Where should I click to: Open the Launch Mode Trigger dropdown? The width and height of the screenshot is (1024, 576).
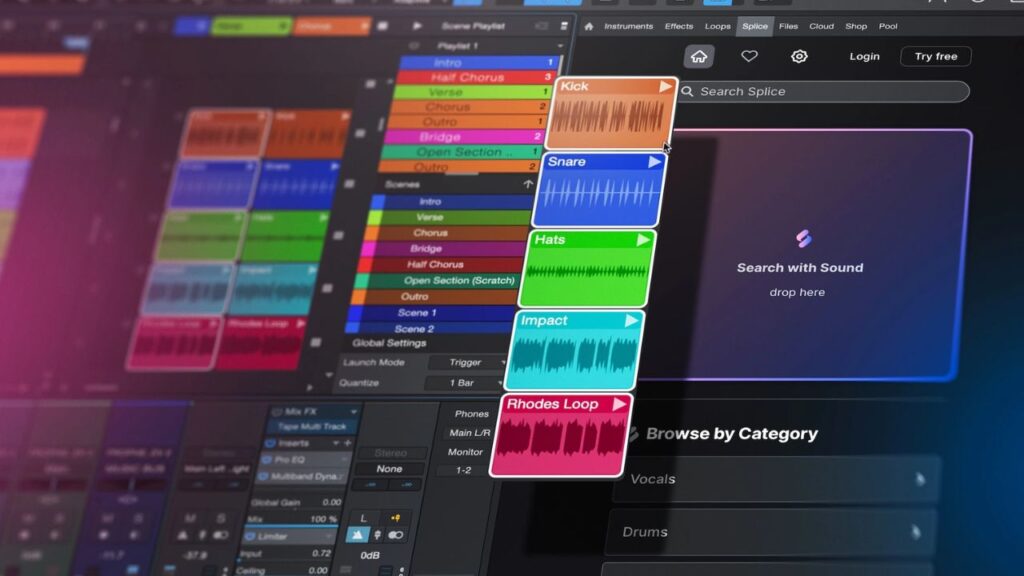click(x=468, y=362)
